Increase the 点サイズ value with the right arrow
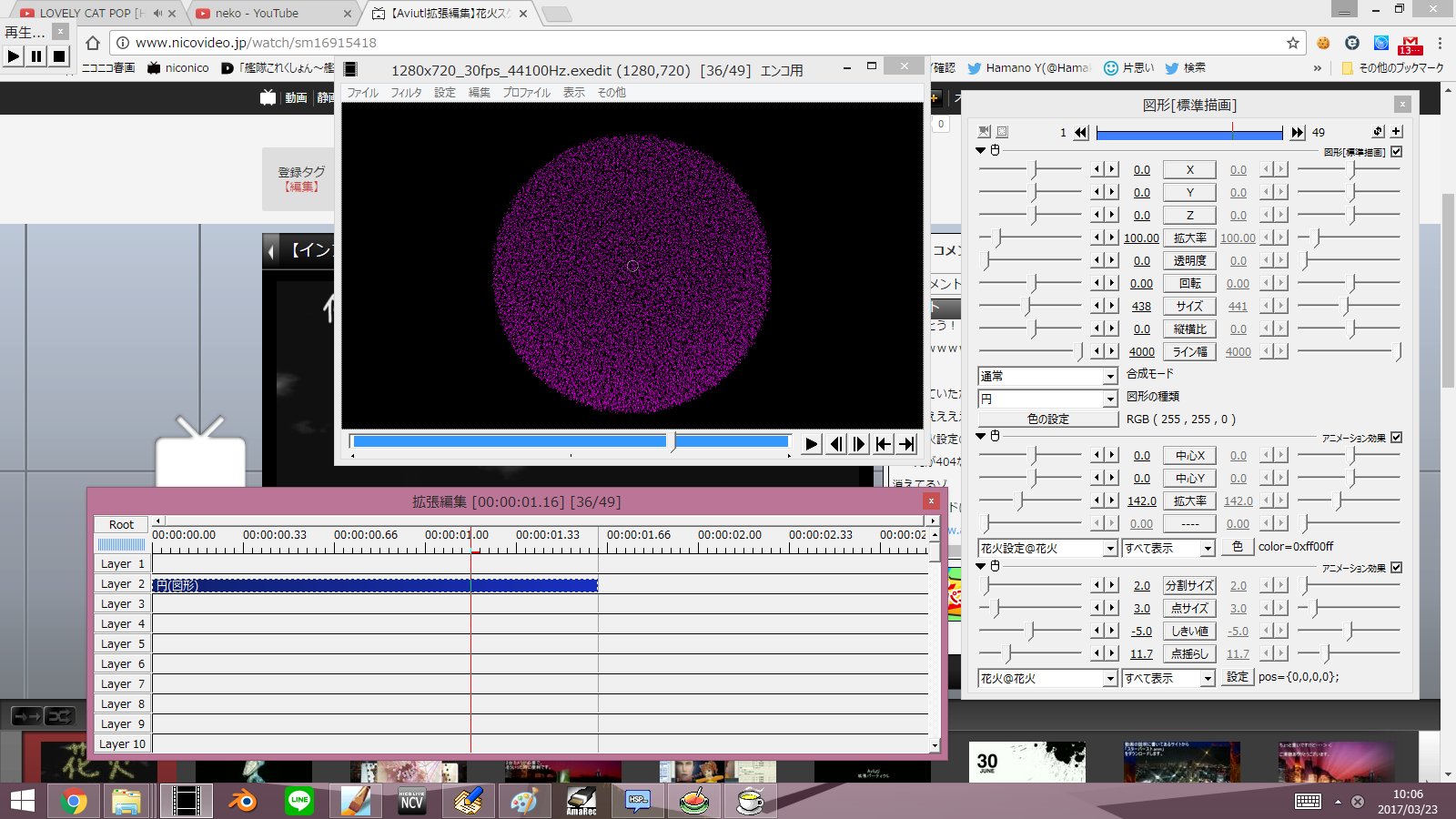Viewport: 1456px width, 819px height. (1111, 608)
